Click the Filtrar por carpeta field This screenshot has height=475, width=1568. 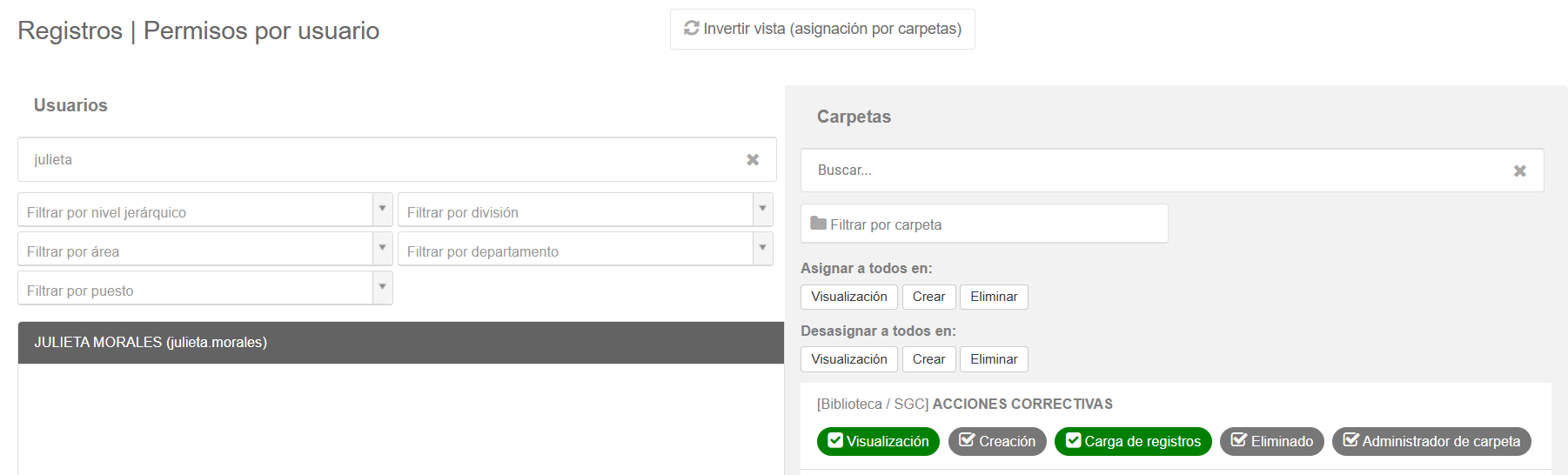tap(984, 224)
